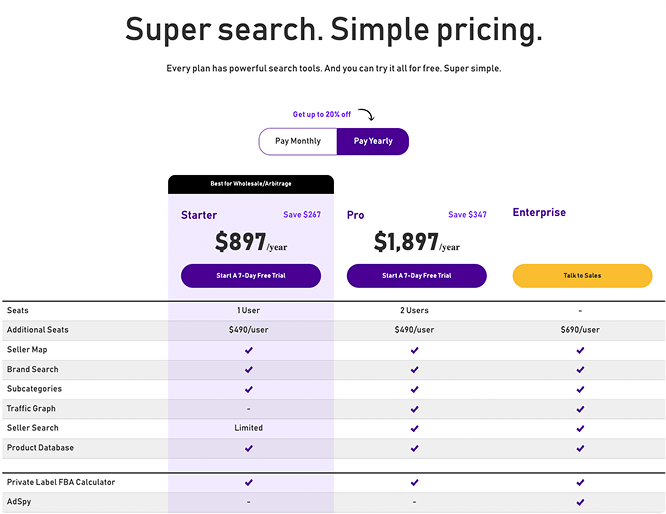
Task: Click the Enterprise AdSpy checkmark
Action: (x=580, y=502)
